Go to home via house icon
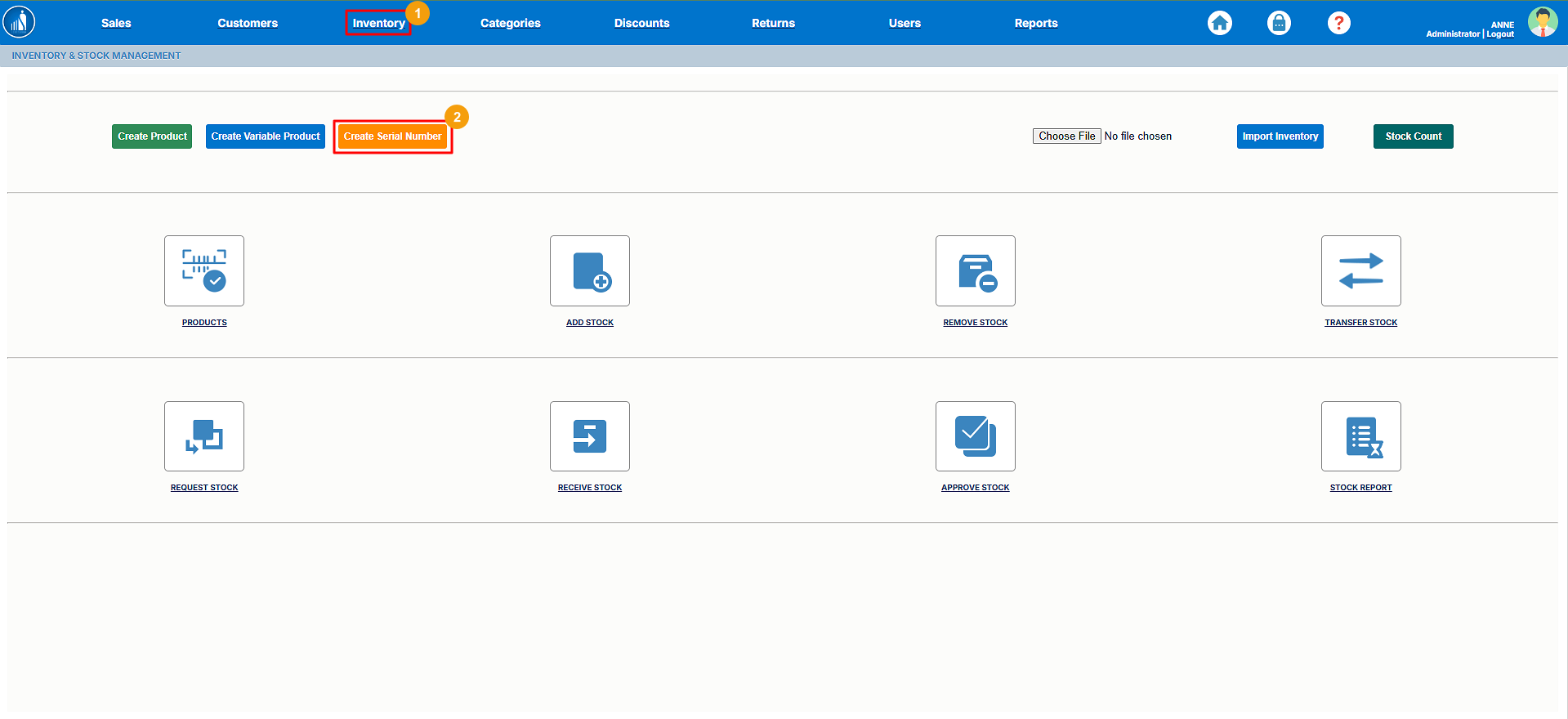The image size is (1568, 719). [1220, 23]
